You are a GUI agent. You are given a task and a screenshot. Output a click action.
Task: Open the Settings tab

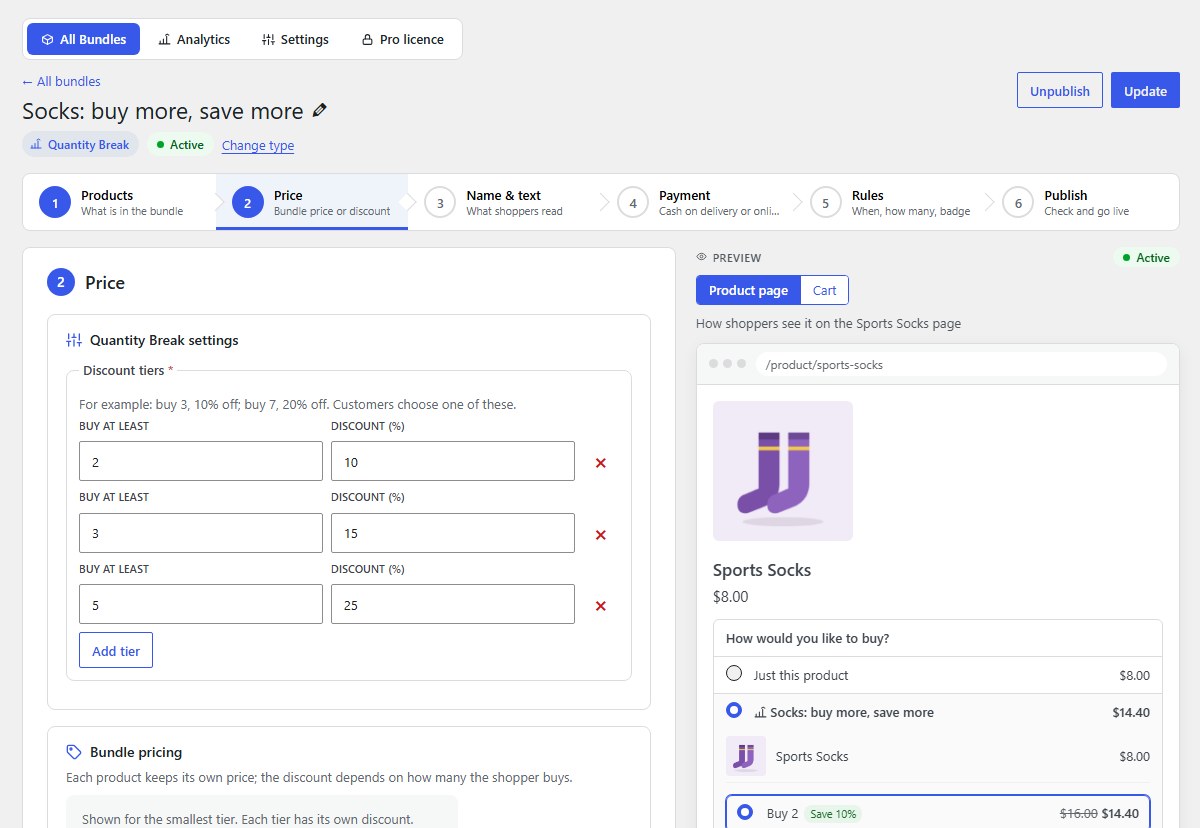point(295,39)
